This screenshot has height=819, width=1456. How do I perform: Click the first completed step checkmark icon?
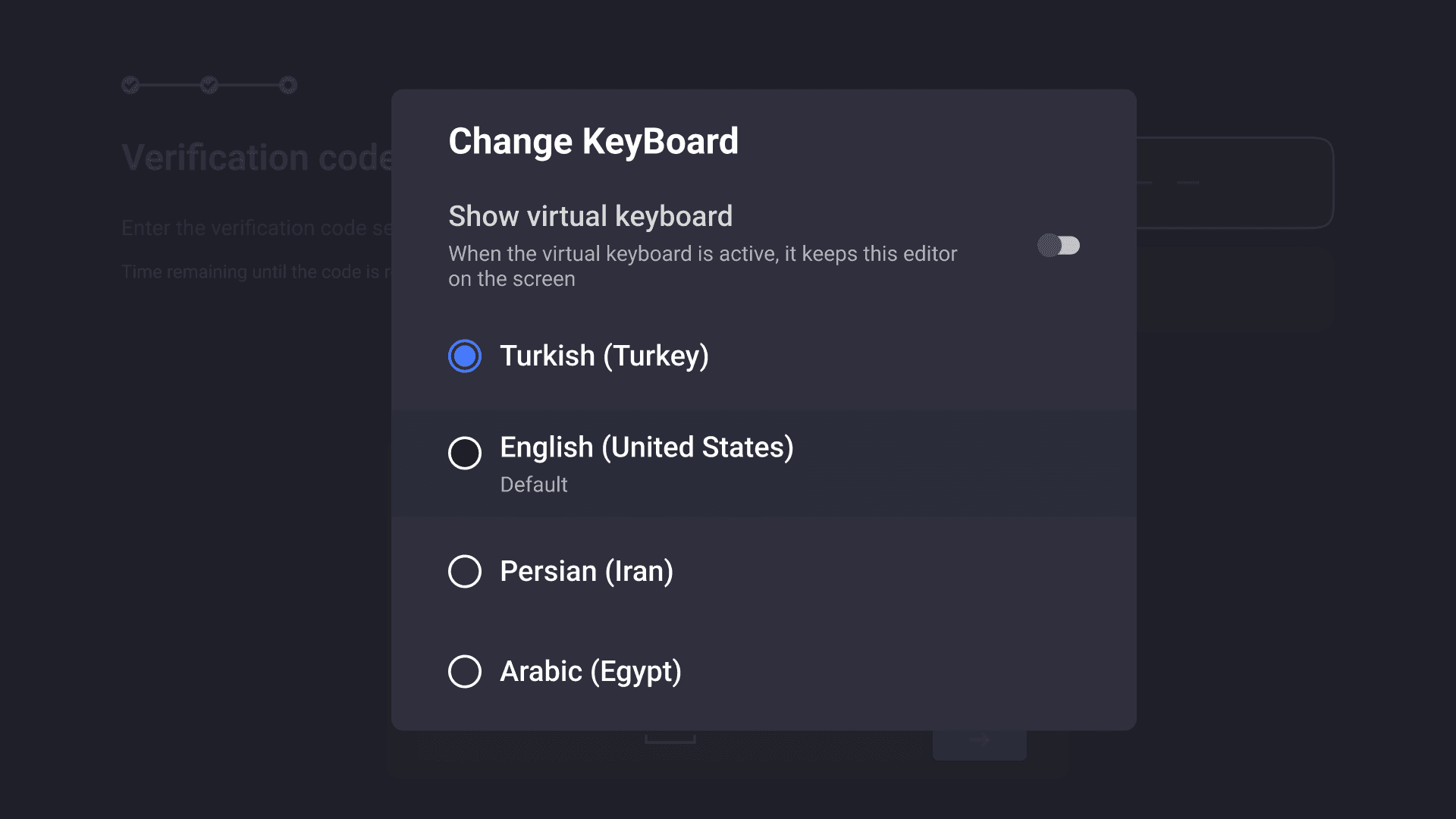tap(130, 85)
